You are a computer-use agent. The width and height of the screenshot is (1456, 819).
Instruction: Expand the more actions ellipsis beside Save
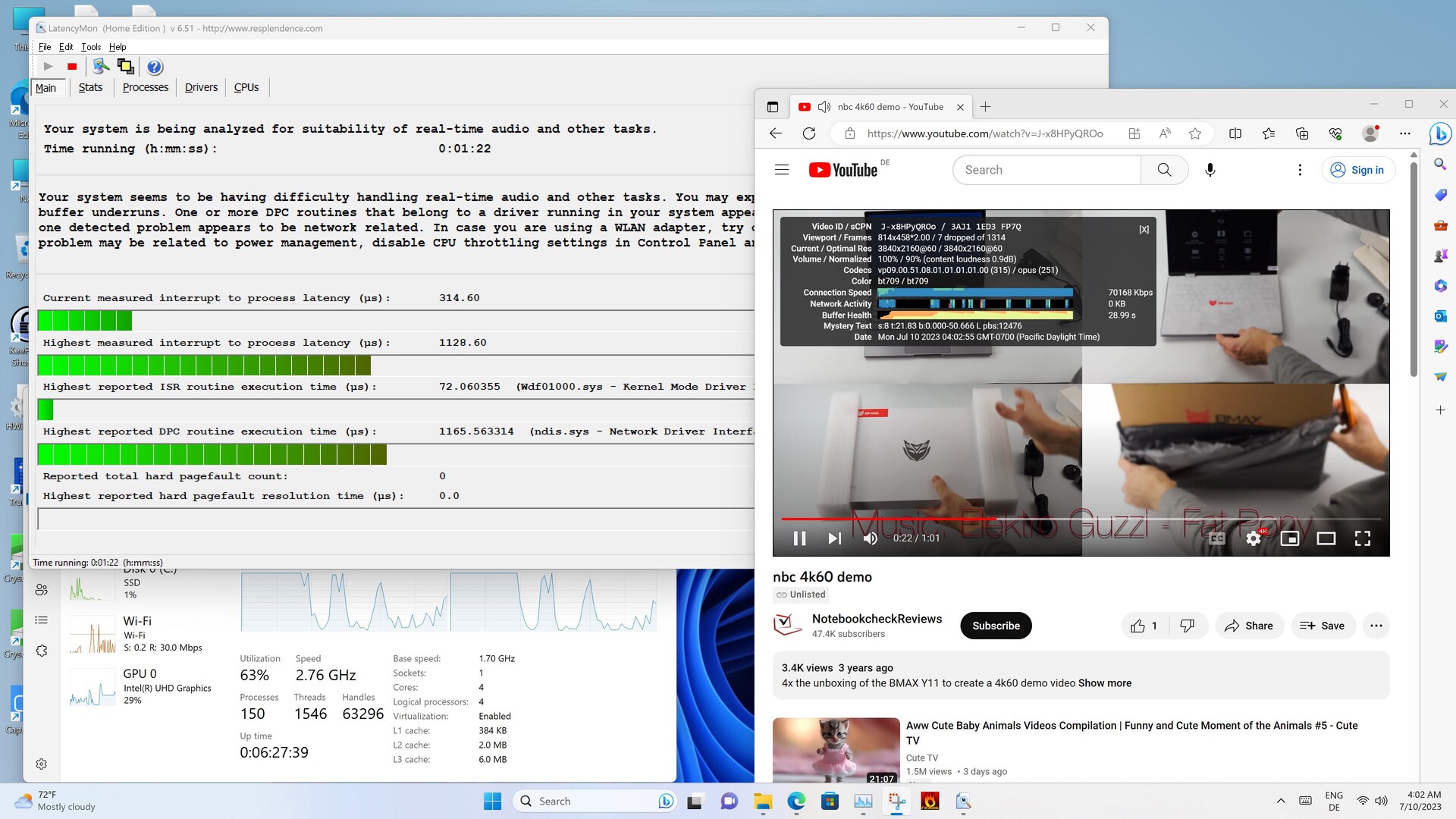click(1376, 626)
